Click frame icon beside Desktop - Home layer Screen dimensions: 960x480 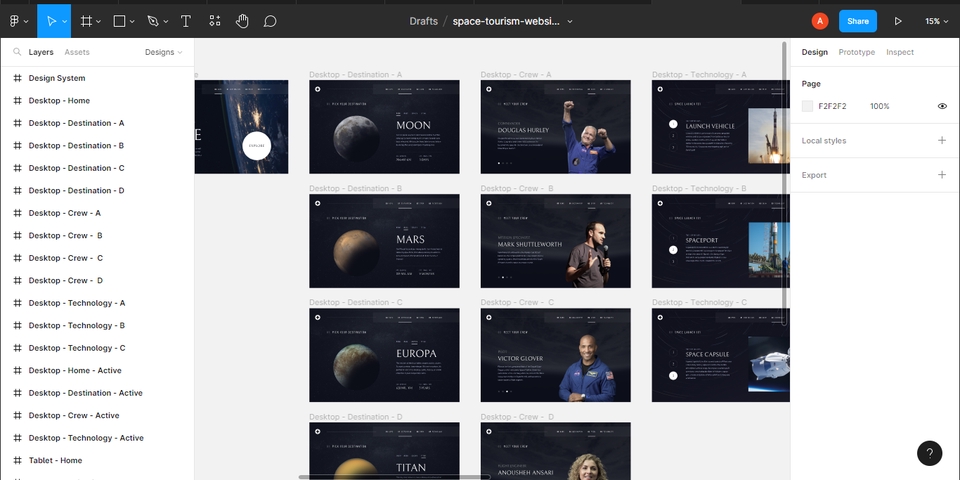17,100
